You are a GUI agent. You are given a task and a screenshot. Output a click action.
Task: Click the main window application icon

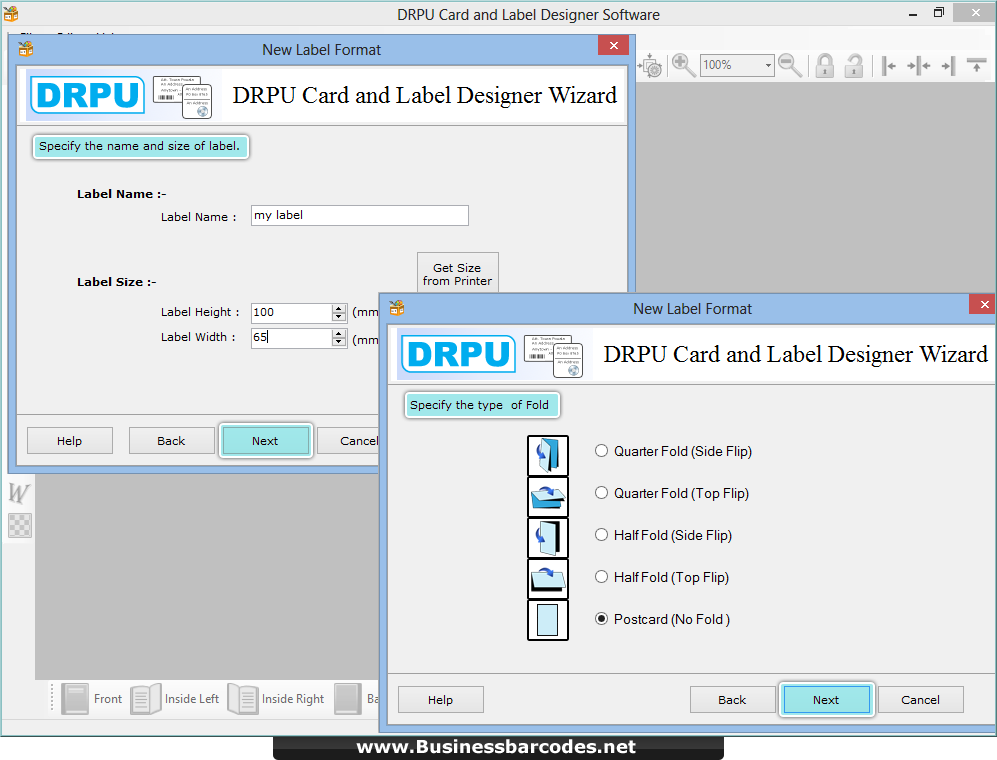[11, 13]
